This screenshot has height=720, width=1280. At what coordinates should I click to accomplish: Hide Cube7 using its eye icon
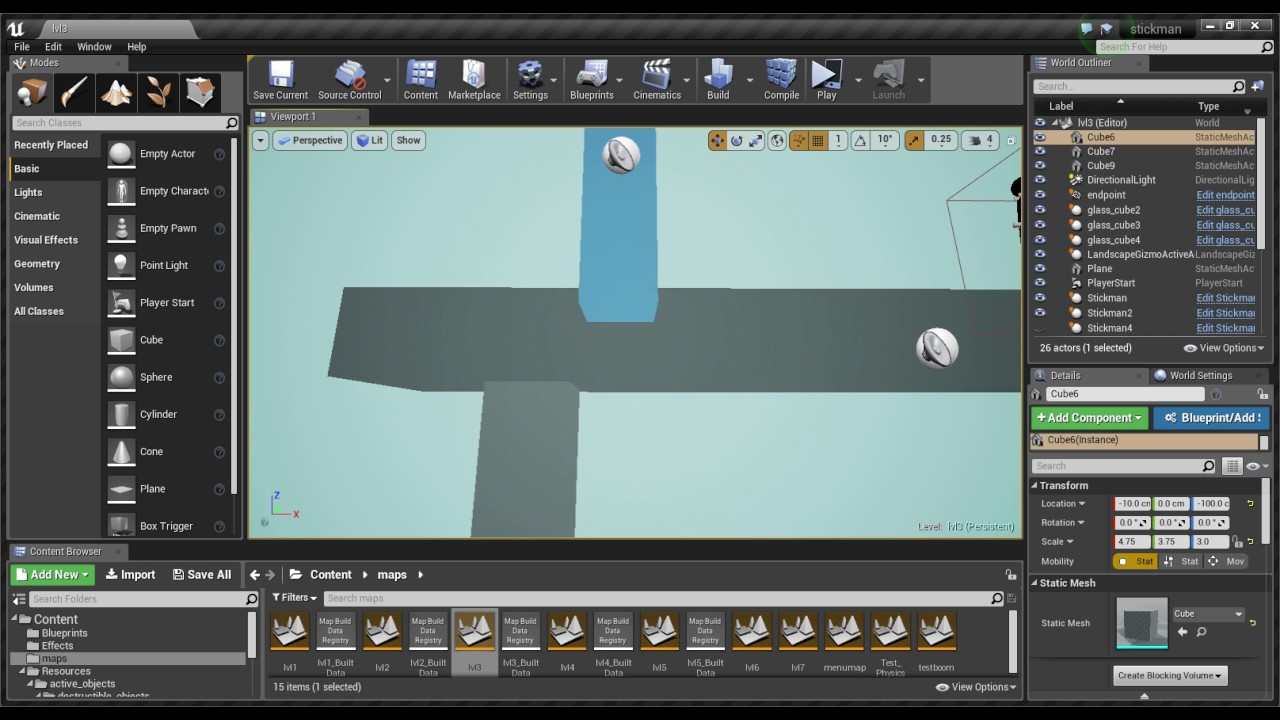coord(1040,152)
